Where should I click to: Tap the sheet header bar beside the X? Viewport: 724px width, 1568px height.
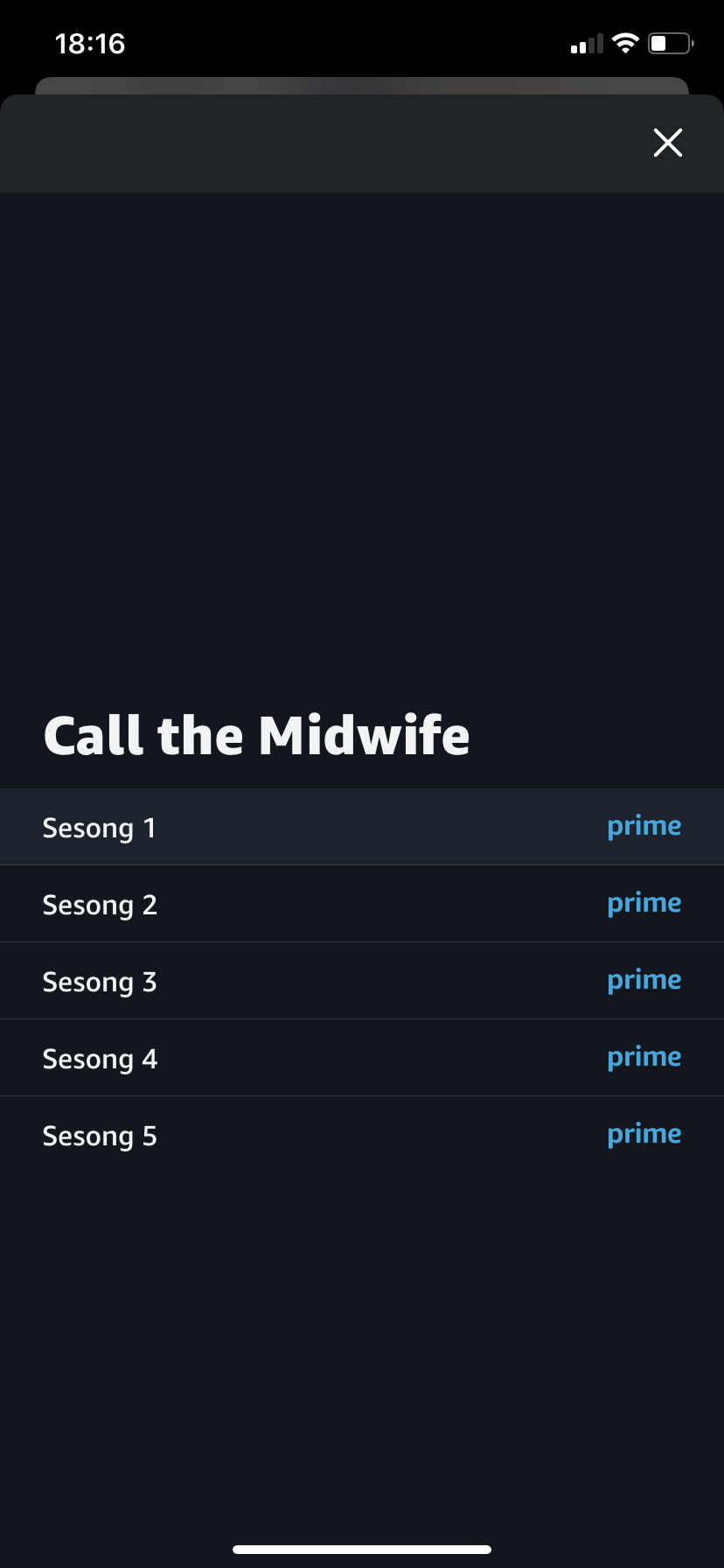click(324, 143)
